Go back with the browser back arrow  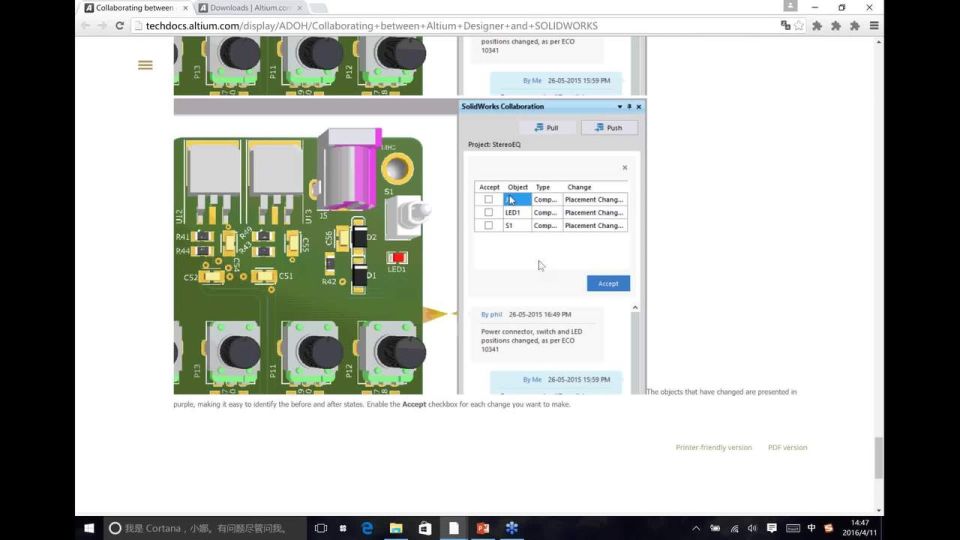(85, 26)
